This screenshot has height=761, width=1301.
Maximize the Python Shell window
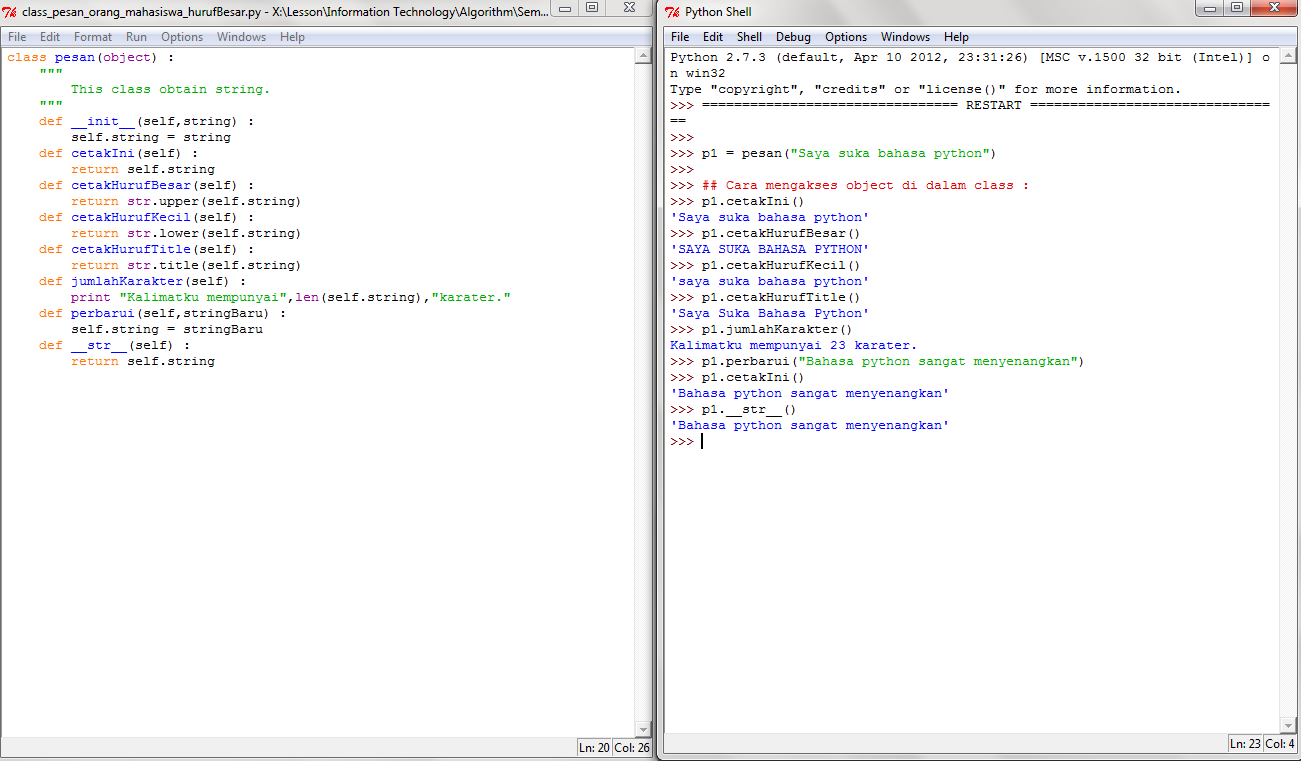click(x=1238, y=7)
